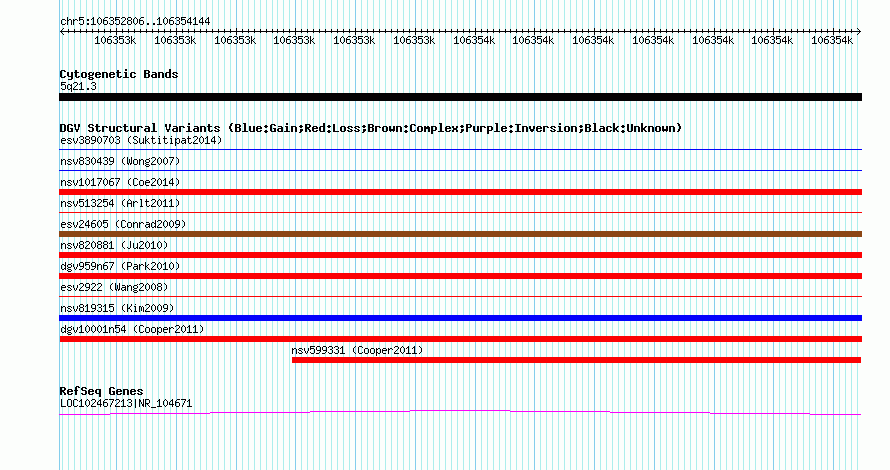
Task: Click the brown complex bar under esv24605
Action: click(460, 234)
